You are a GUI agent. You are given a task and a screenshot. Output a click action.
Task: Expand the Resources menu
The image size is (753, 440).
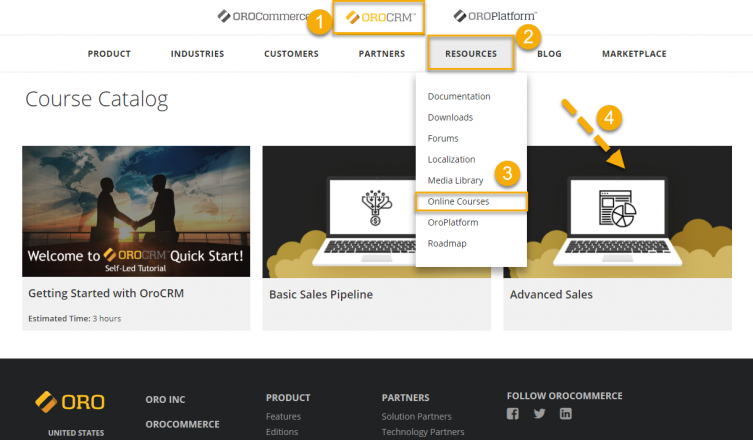click(471, 54)
